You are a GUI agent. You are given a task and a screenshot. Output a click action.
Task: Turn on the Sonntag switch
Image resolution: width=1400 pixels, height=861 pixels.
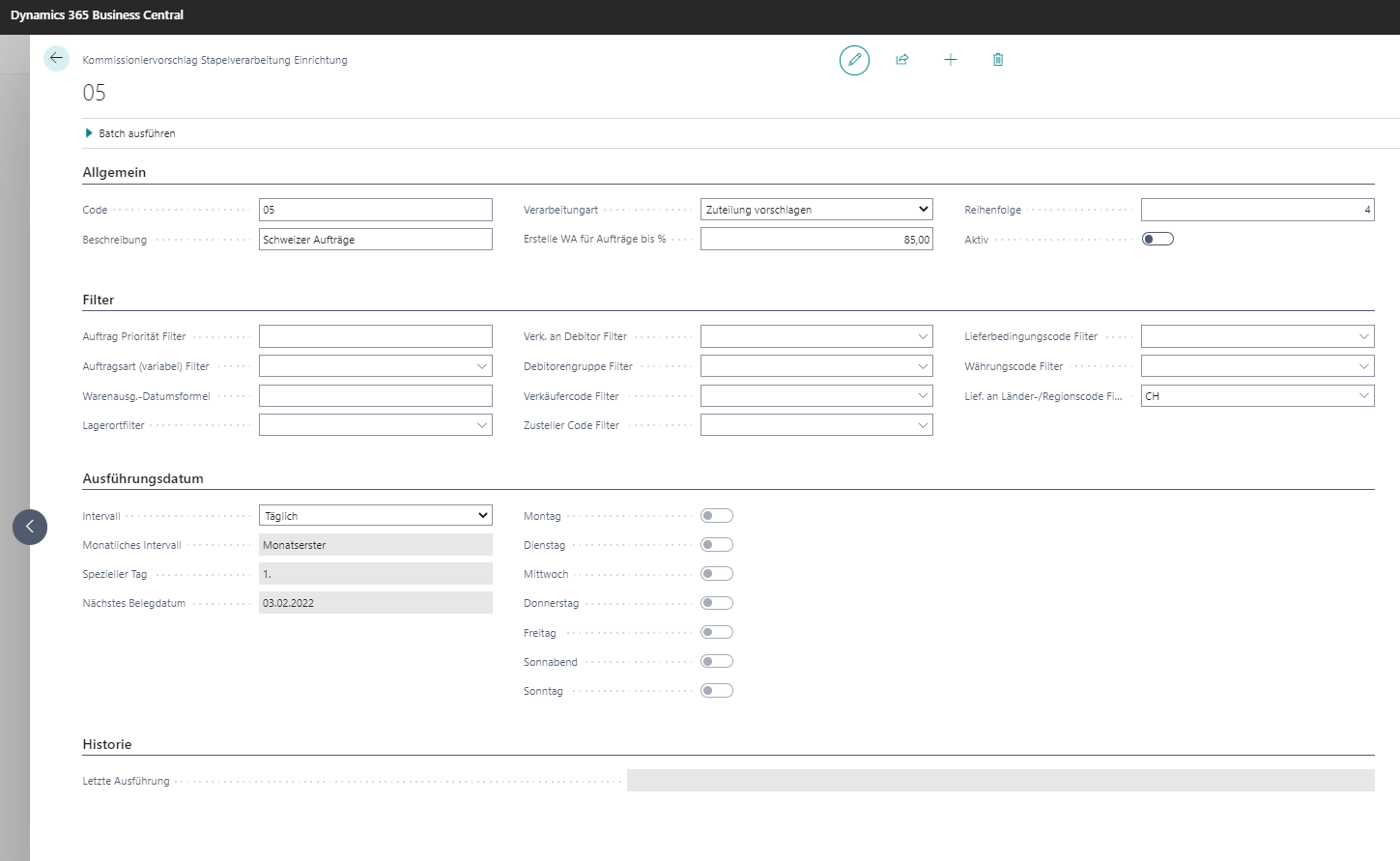coord(717,691)
